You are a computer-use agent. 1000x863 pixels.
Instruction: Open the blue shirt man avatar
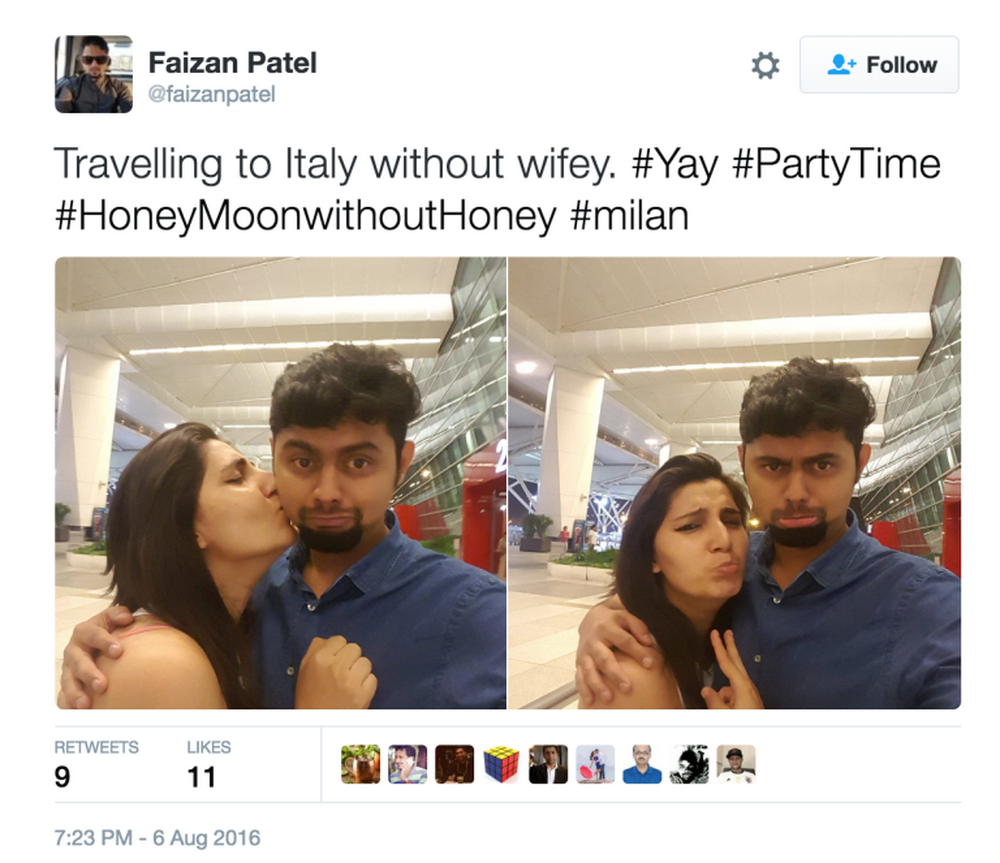tap(642, 764)
